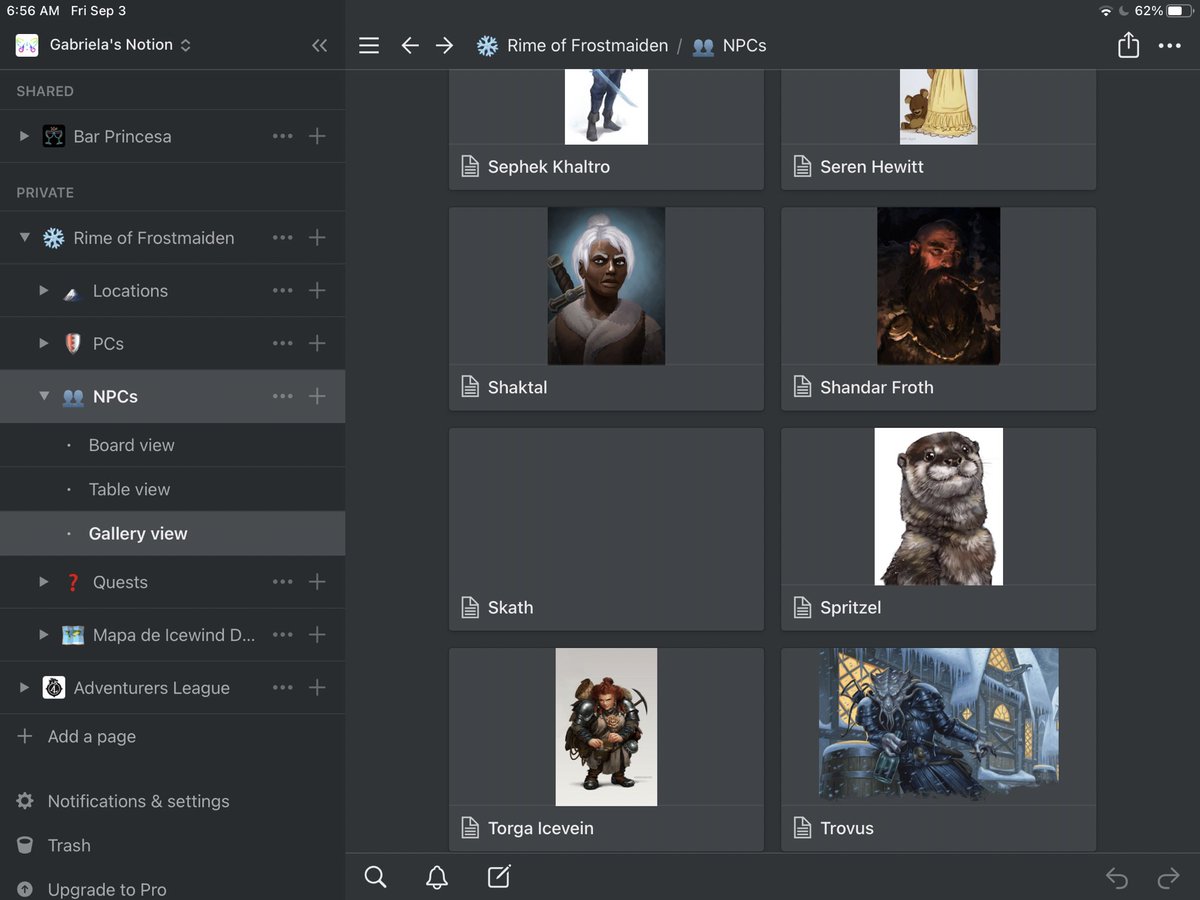Open the Shandar Froth portrait card

point(938,286)
